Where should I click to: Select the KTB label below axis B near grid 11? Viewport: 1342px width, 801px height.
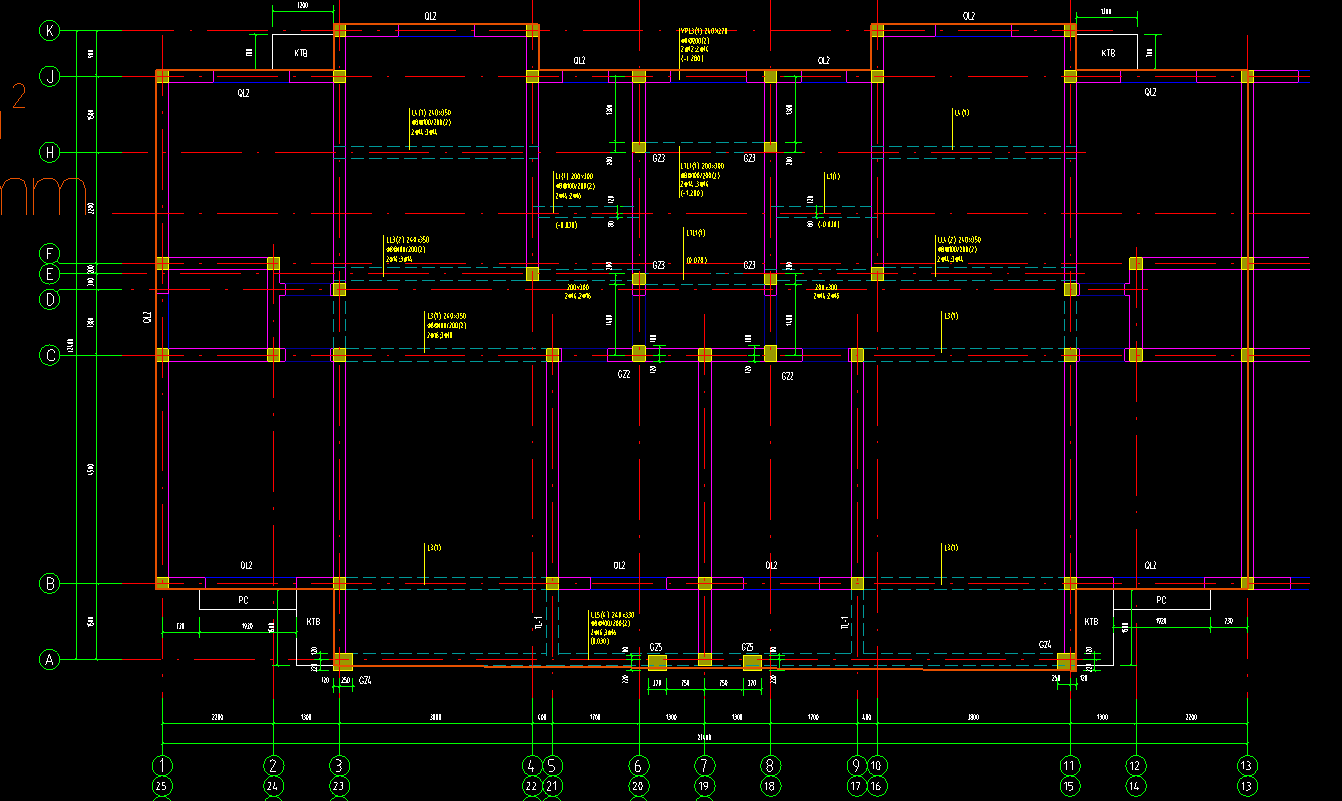[x=1092, y=622]
